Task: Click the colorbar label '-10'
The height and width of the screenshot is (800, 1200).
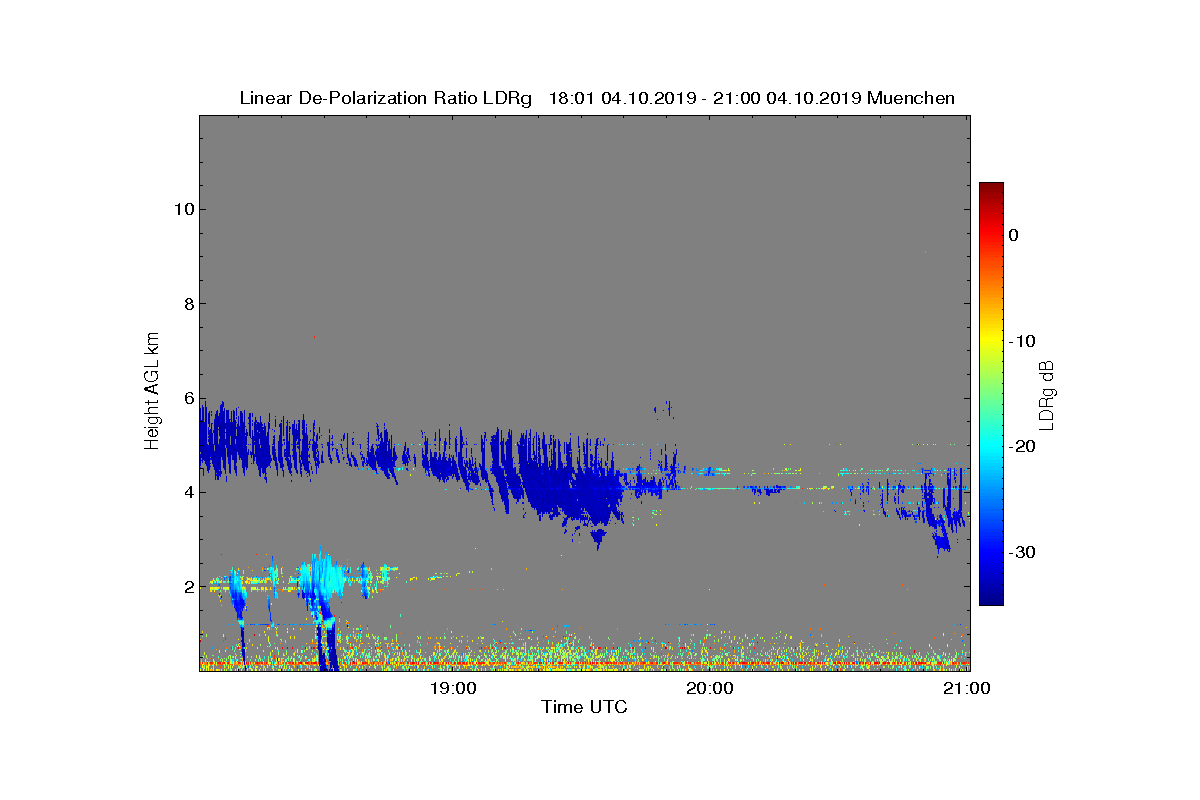Action: tap(1021, 341)
